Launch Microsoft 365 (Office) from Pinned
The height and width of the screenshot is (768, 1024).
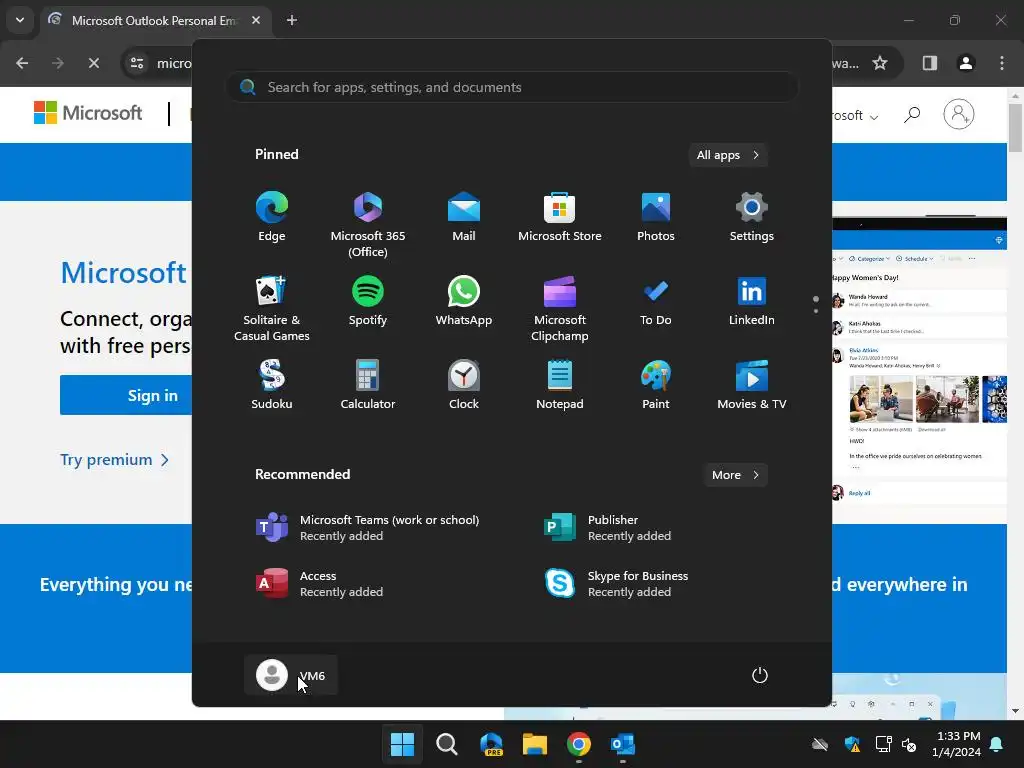[x=368, y=224]
